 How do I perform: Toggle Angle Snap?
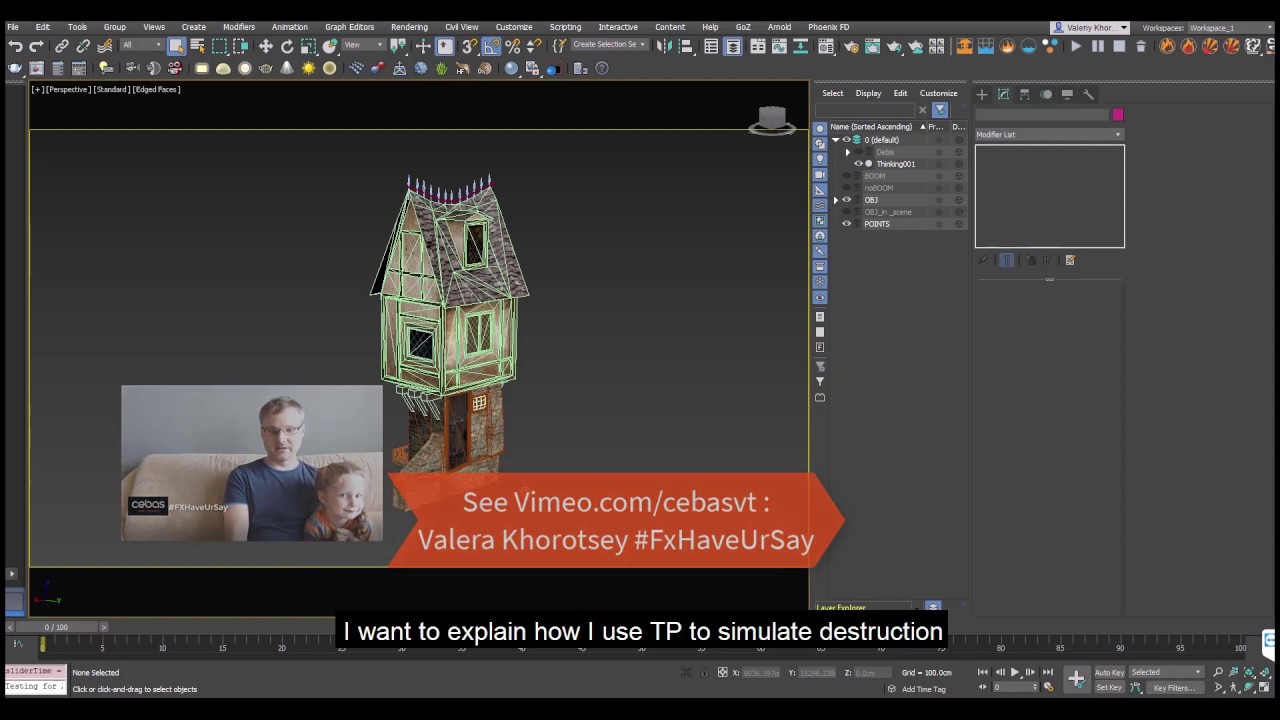pos(491,46)
